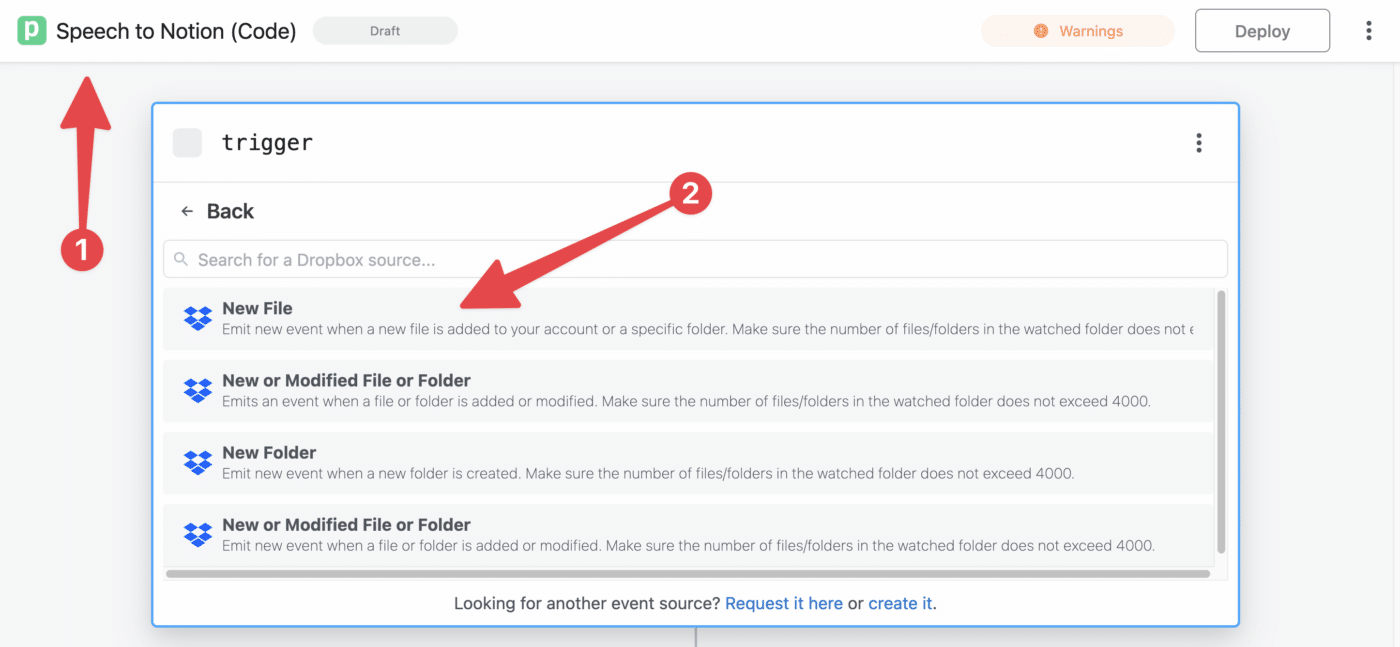The height and width of the screenshot is (647, 1400).
Task: Click the horizontal scrollbar below the sources
Action: (688, 574)
